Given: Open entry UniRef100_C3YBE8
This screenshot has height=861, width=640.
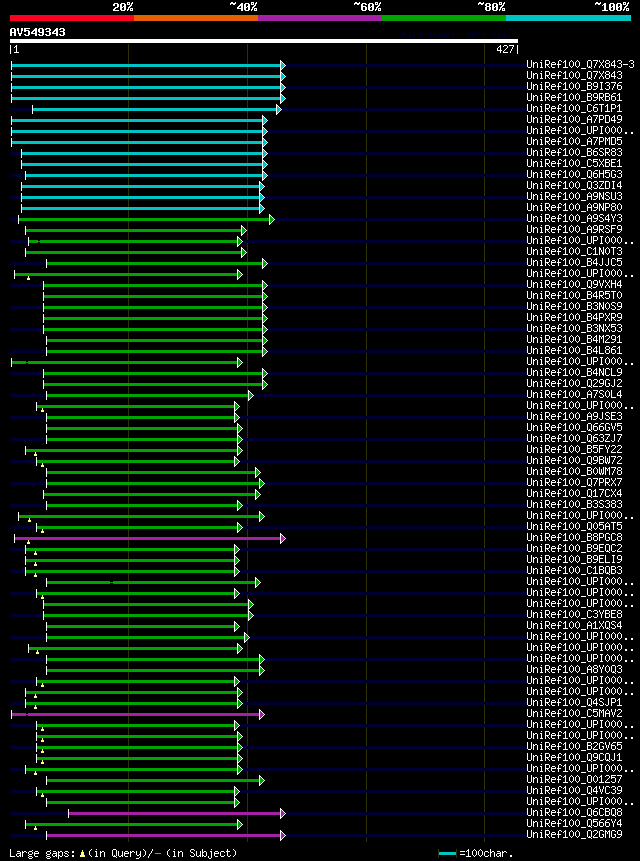Looking at the screenshot, I should click(574, 614).
